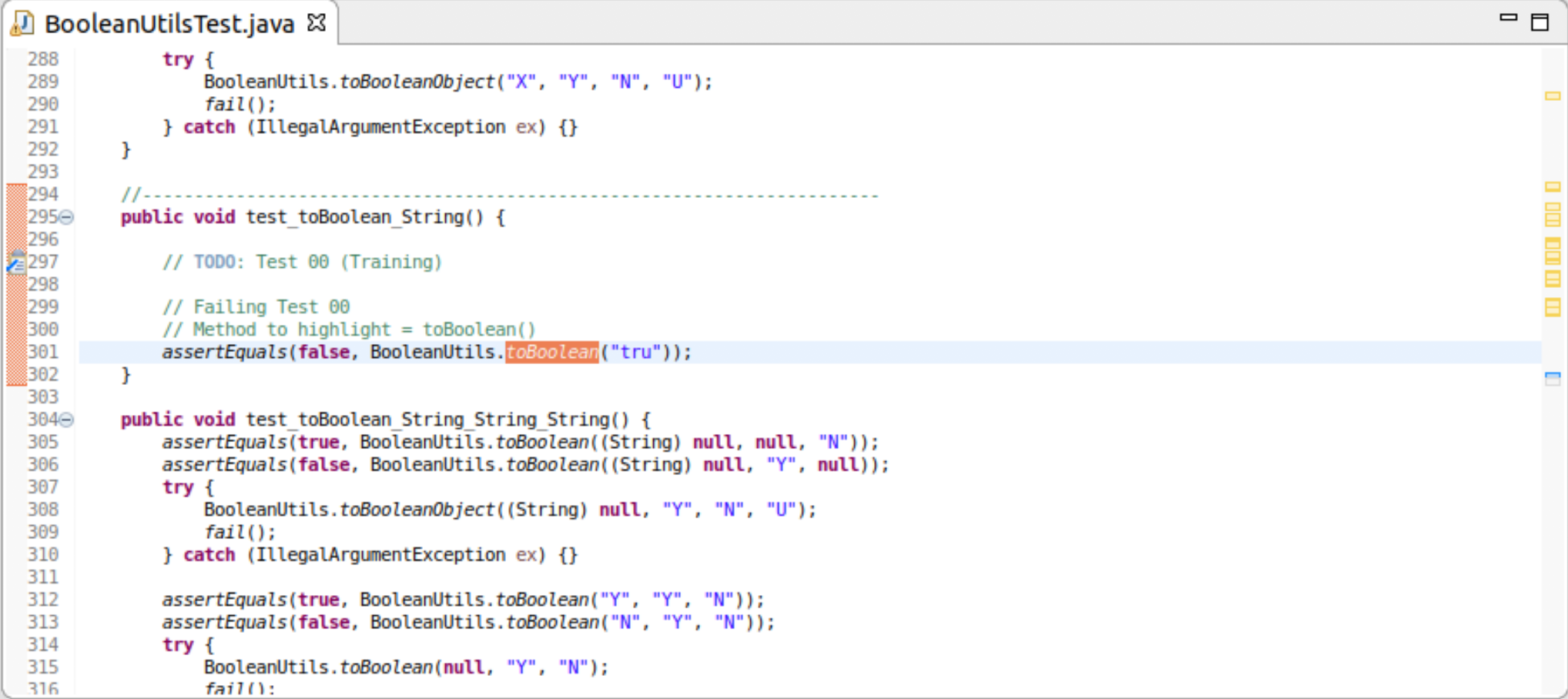Image resolution: width=1568 pixels, height=699 pixels.
Task: Click line number 301 in the gutter
Action: pos(43,353)
